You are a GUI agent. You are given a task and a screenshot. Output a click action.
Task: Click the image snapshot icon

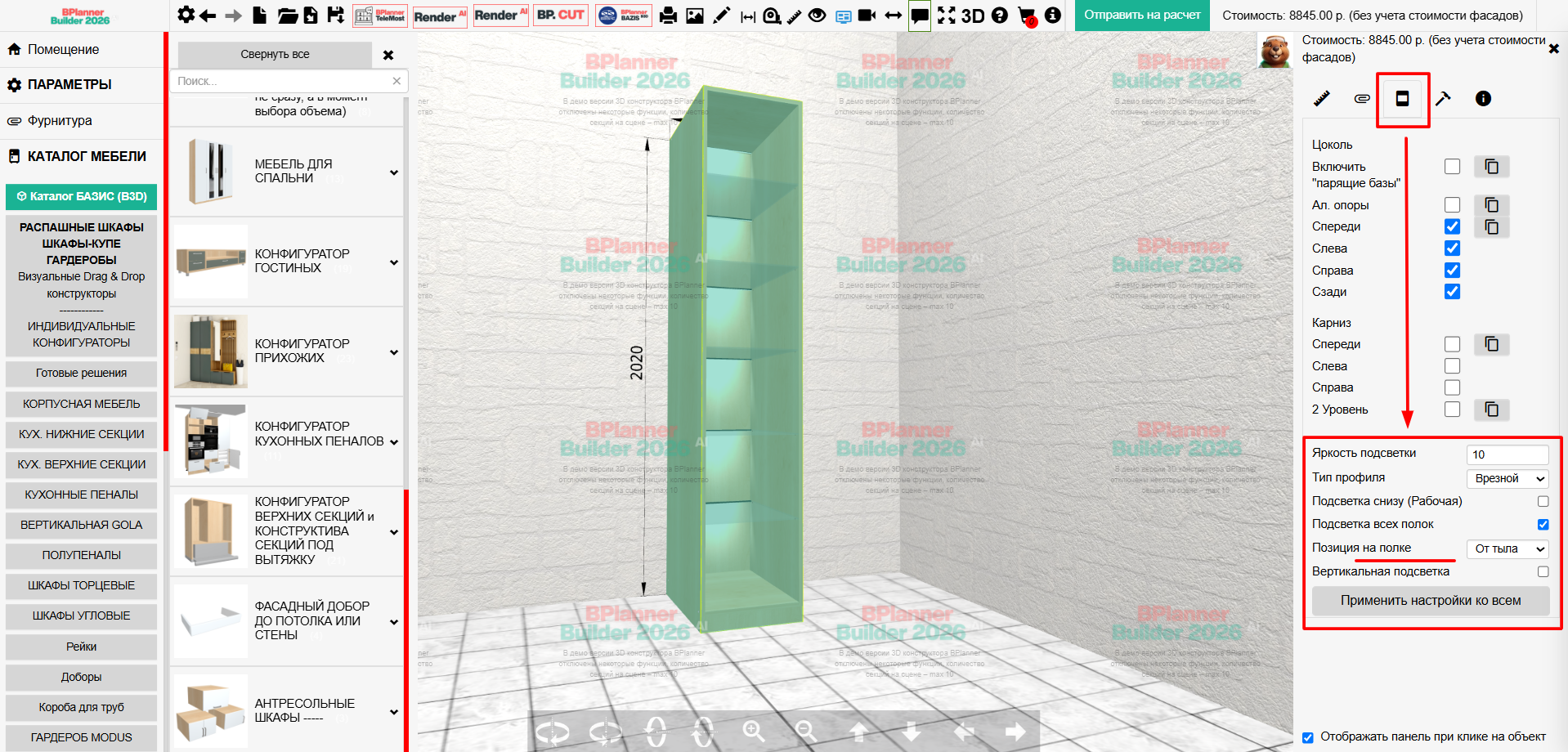[695, 16]
